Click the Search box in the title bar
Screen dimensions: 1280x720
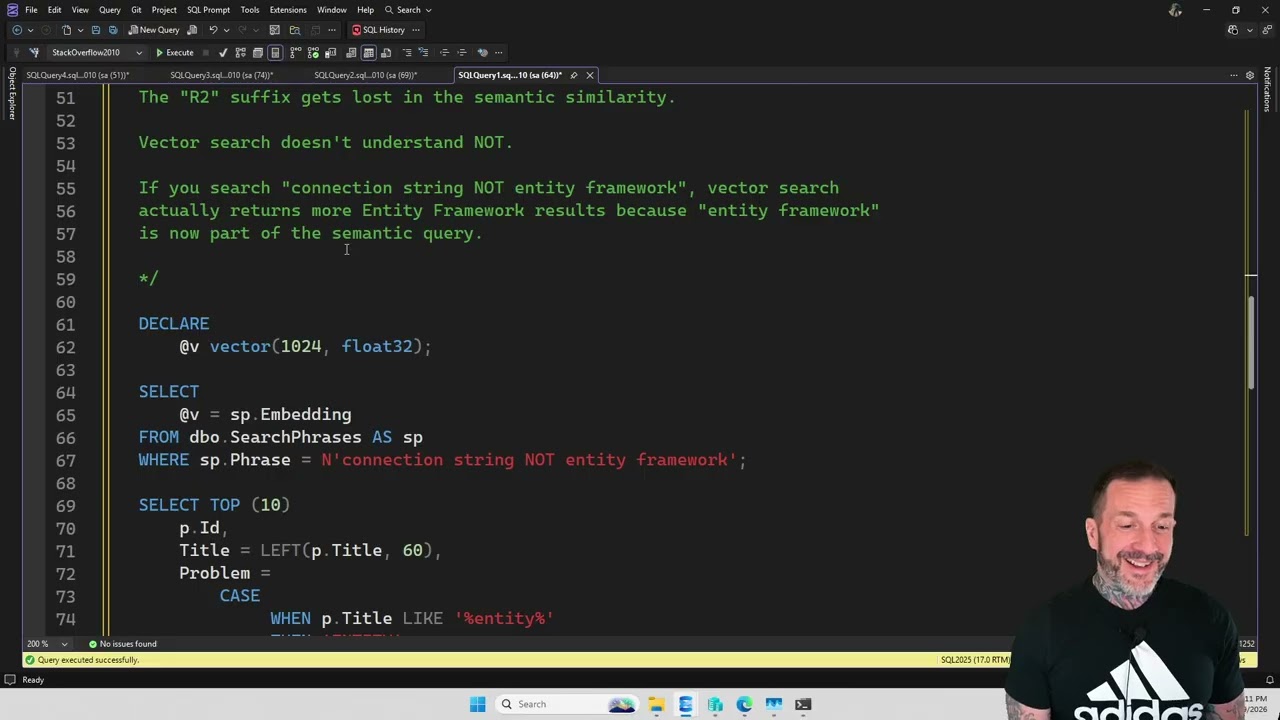[x=408, y=10]
